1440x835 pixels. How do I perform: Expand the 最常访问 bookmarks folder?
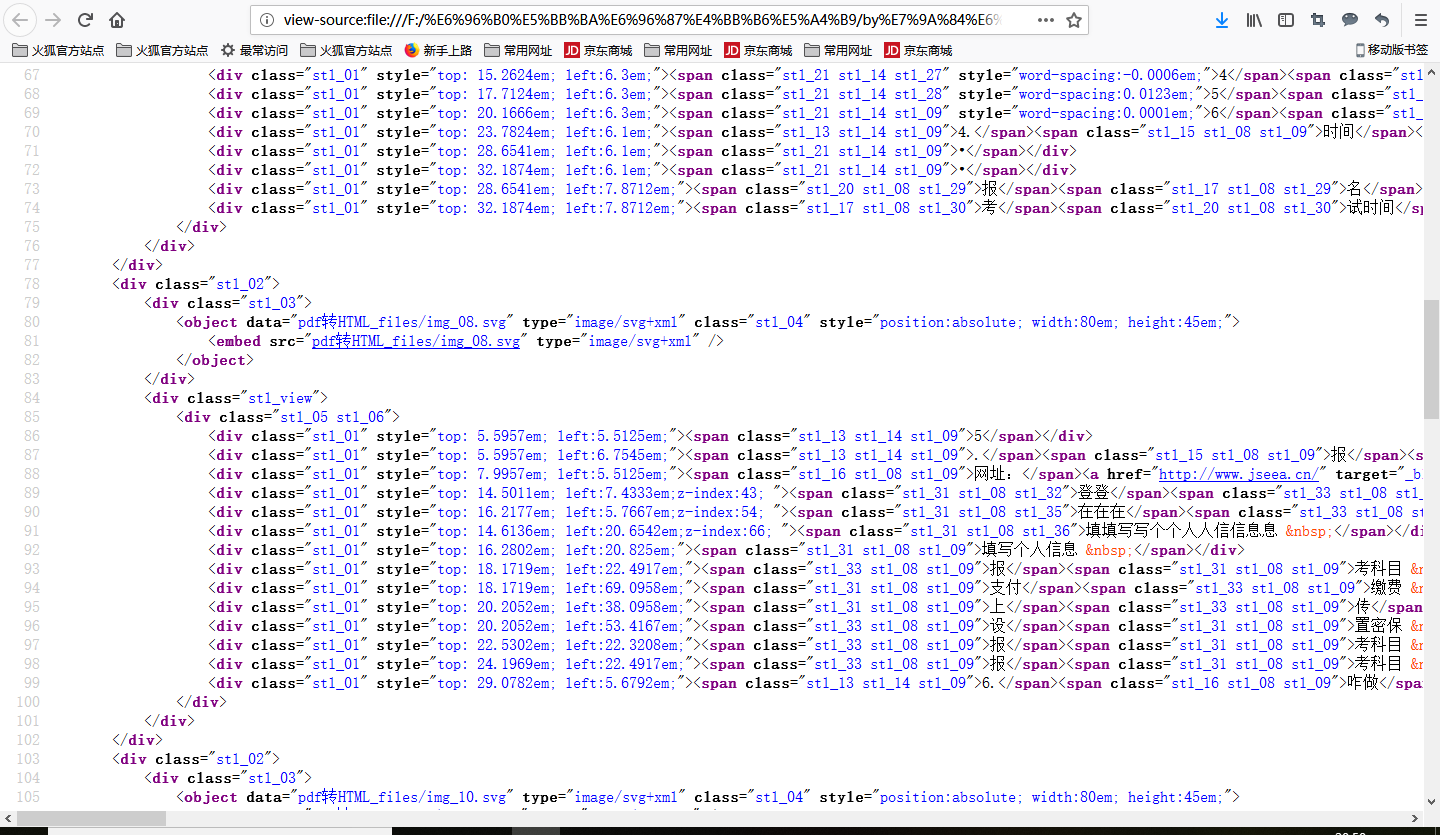click(254, 50)
